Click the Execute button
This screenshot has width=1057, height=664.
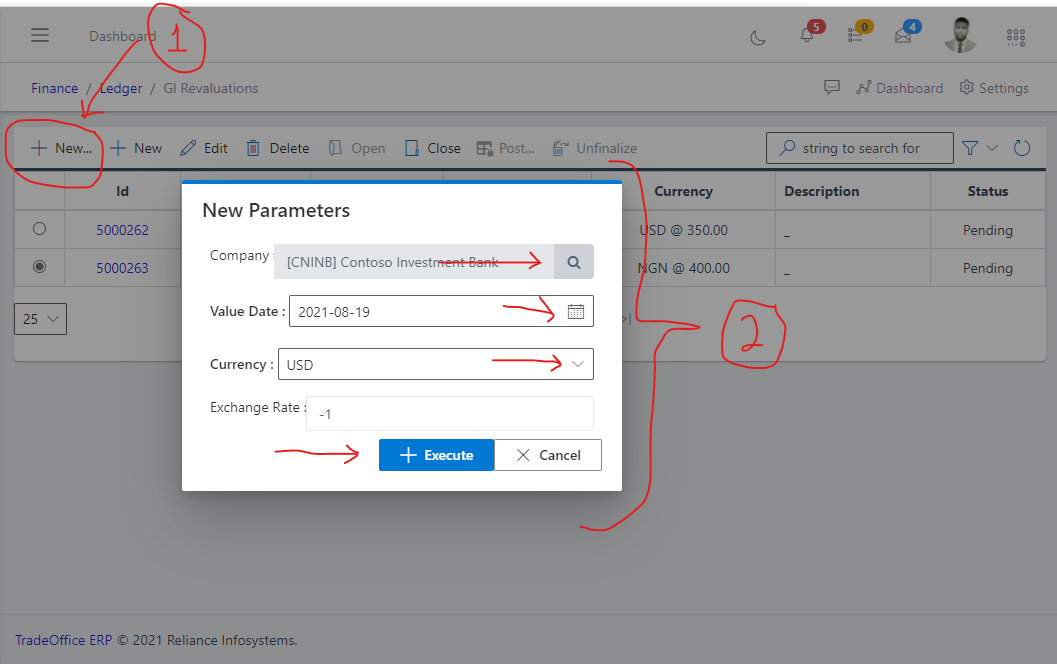(x=436, y=455)
